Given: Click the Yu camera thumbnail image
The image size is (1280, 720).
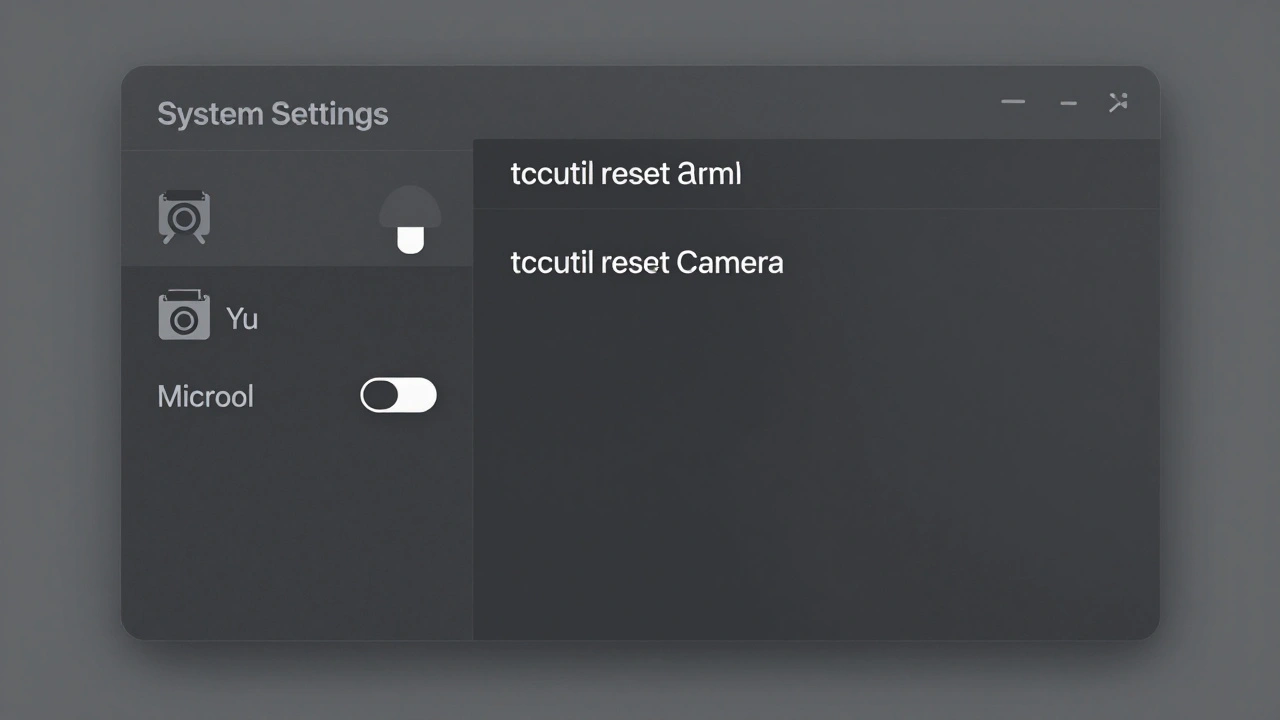Looking at the screenshot, I should coord(184,315).
